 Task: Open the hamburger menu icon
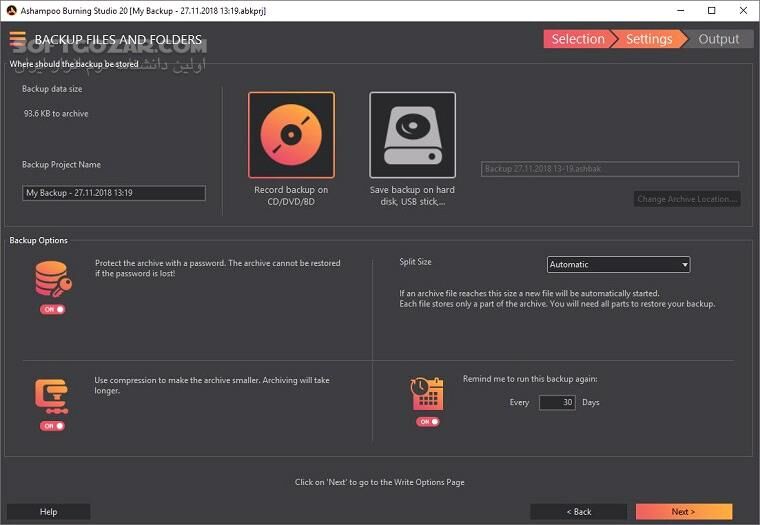[17, 40]
